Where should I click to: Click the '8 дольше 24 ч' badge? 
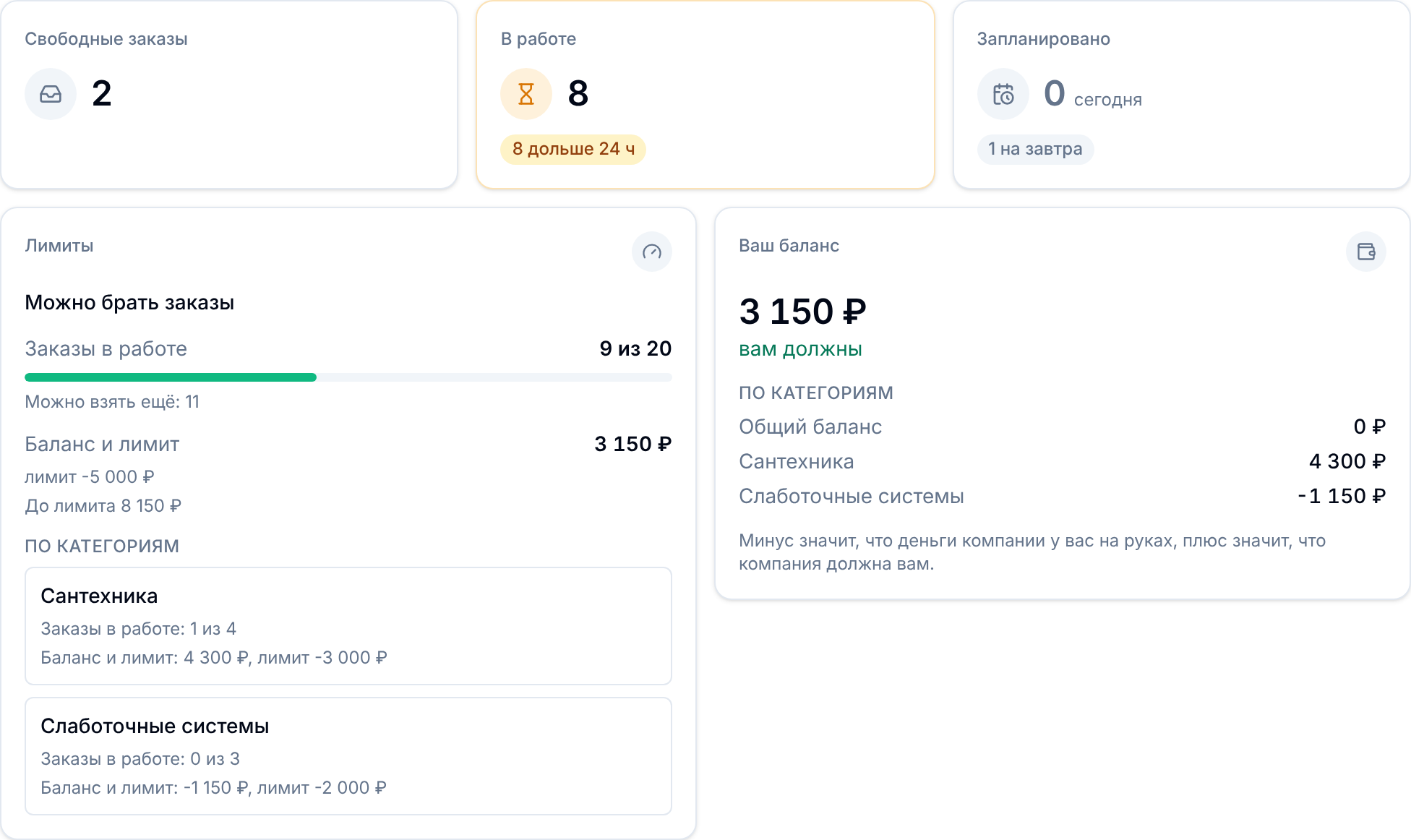[x=573, y=149]
